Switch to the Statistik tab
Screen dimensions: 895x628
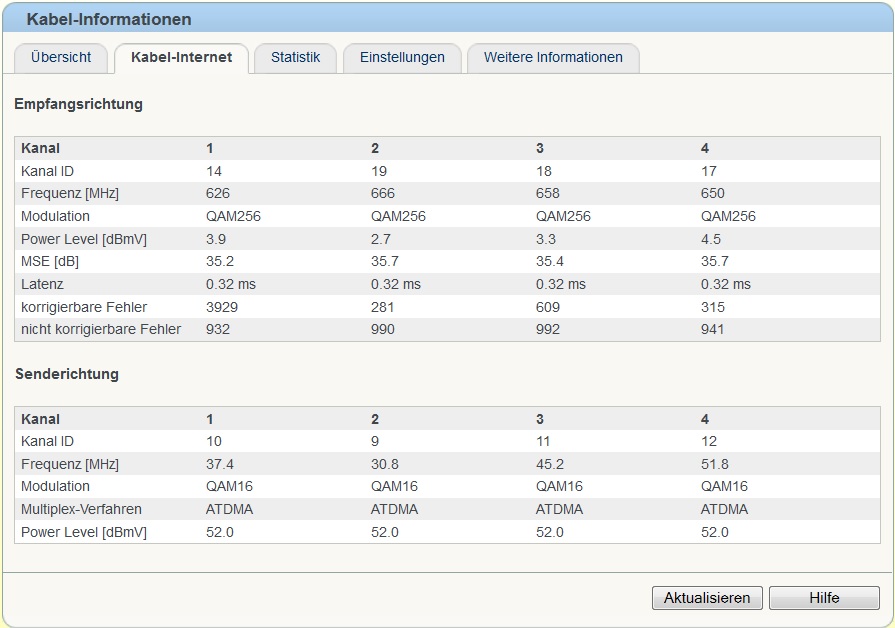pos(295,58)
